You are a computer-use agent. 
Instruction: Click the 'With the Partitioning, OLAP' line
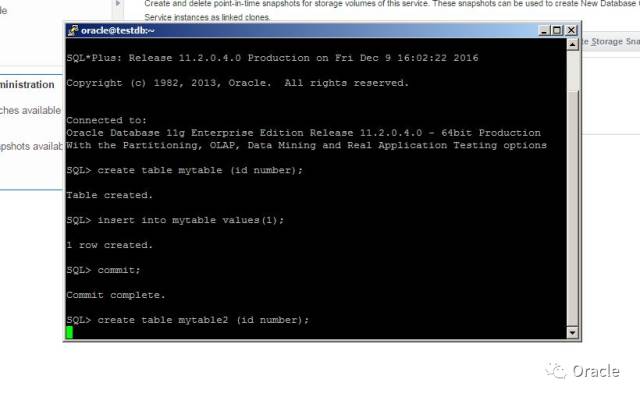click(x=306, y=146)
